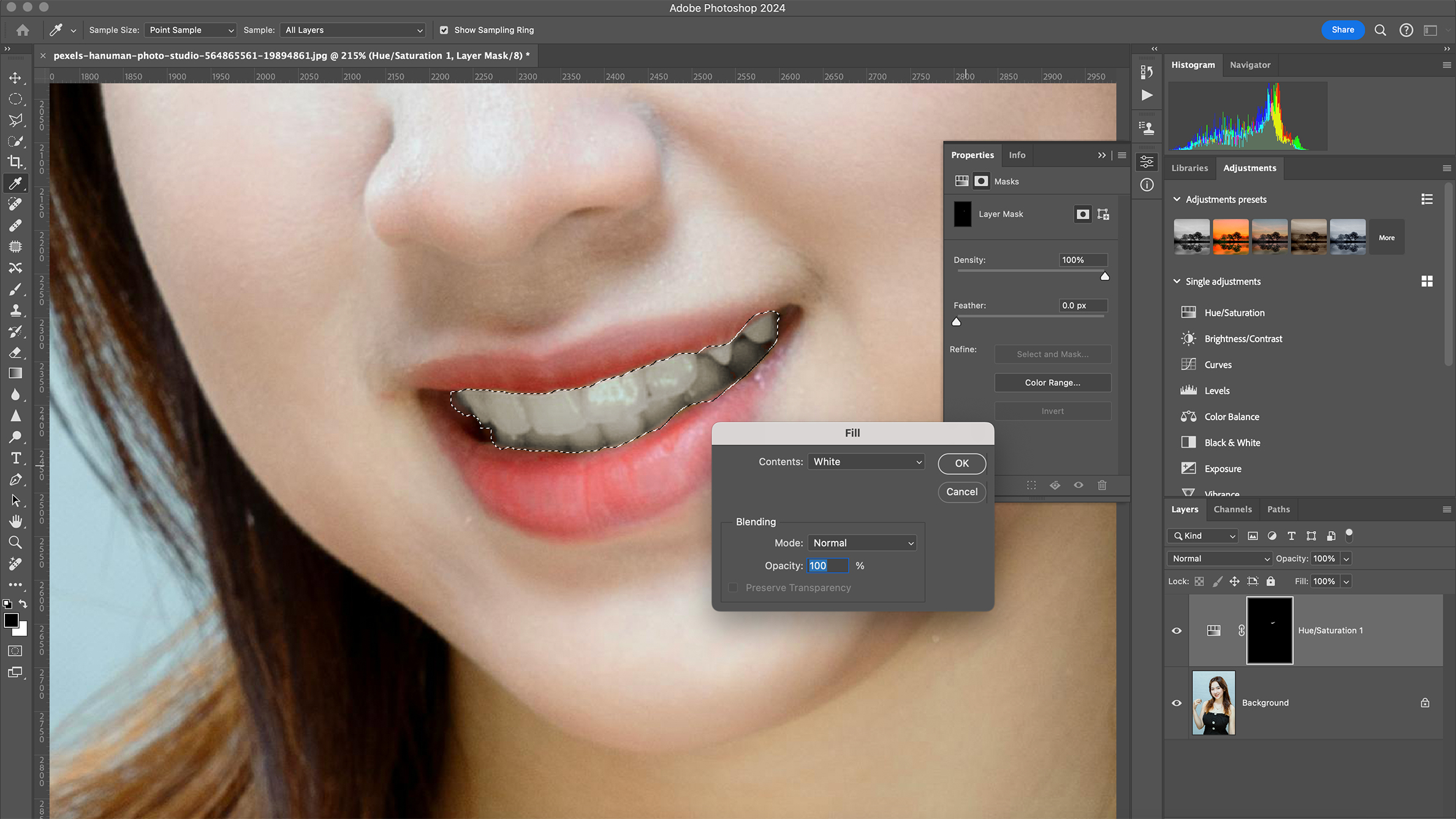Select the Horizontal Type tool
This screenshot has height=819, width=1456.
pos(15,458)
